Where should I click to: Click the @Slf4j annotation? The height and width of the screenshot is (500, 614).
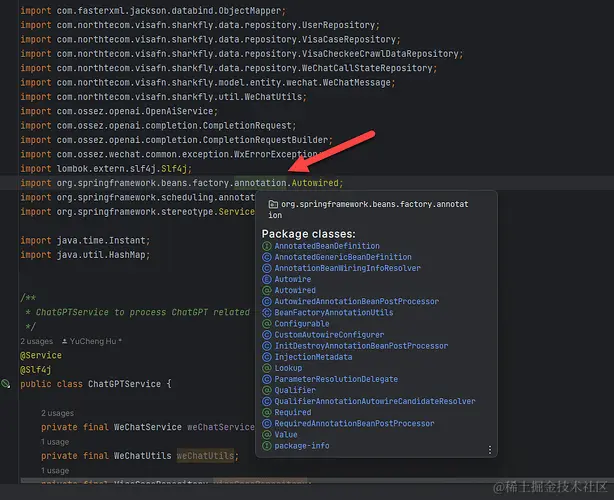click(36, 370)
